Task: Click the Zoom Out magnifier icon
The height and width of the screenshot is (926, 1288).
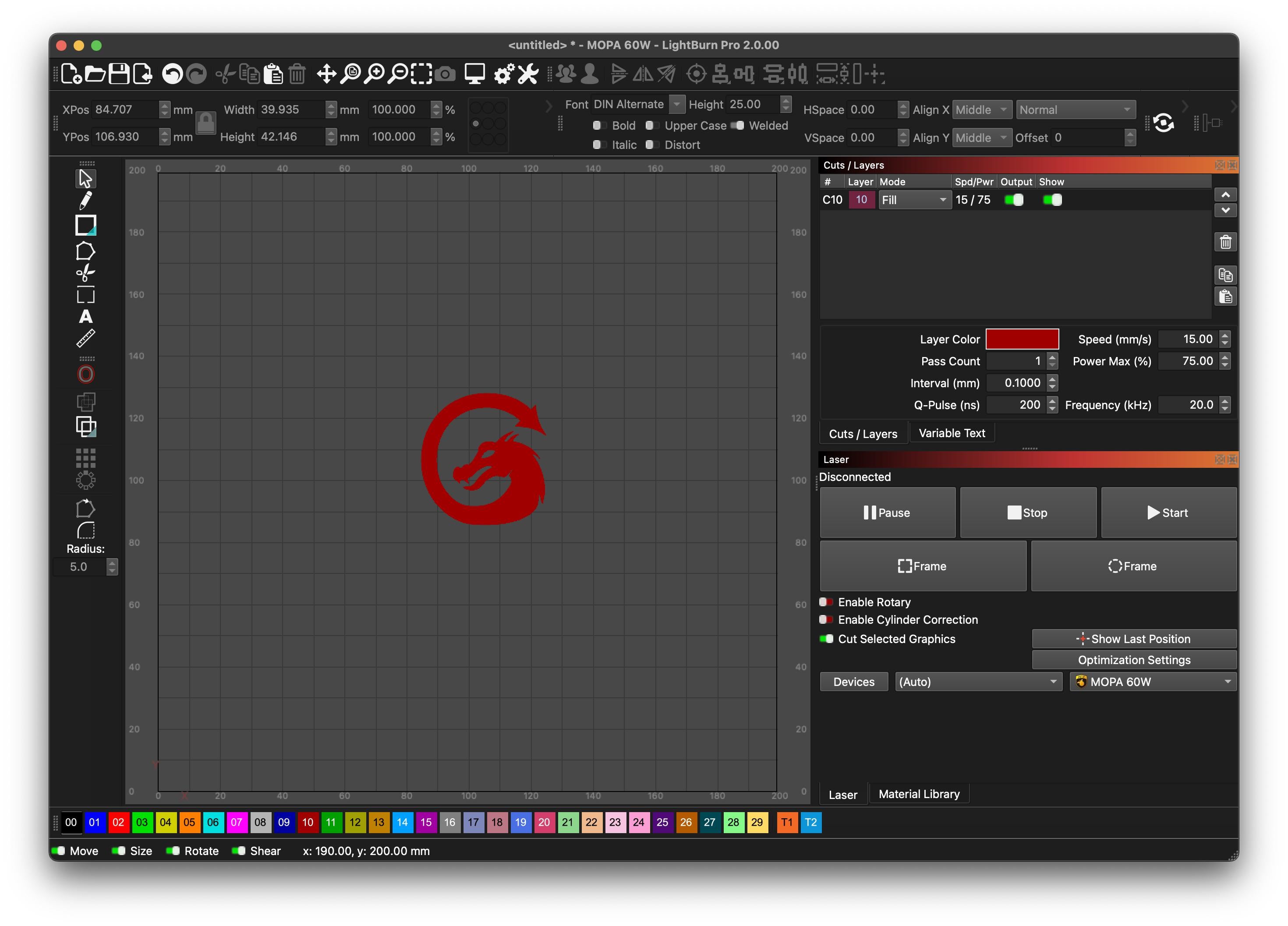Action: pos(398,74)
